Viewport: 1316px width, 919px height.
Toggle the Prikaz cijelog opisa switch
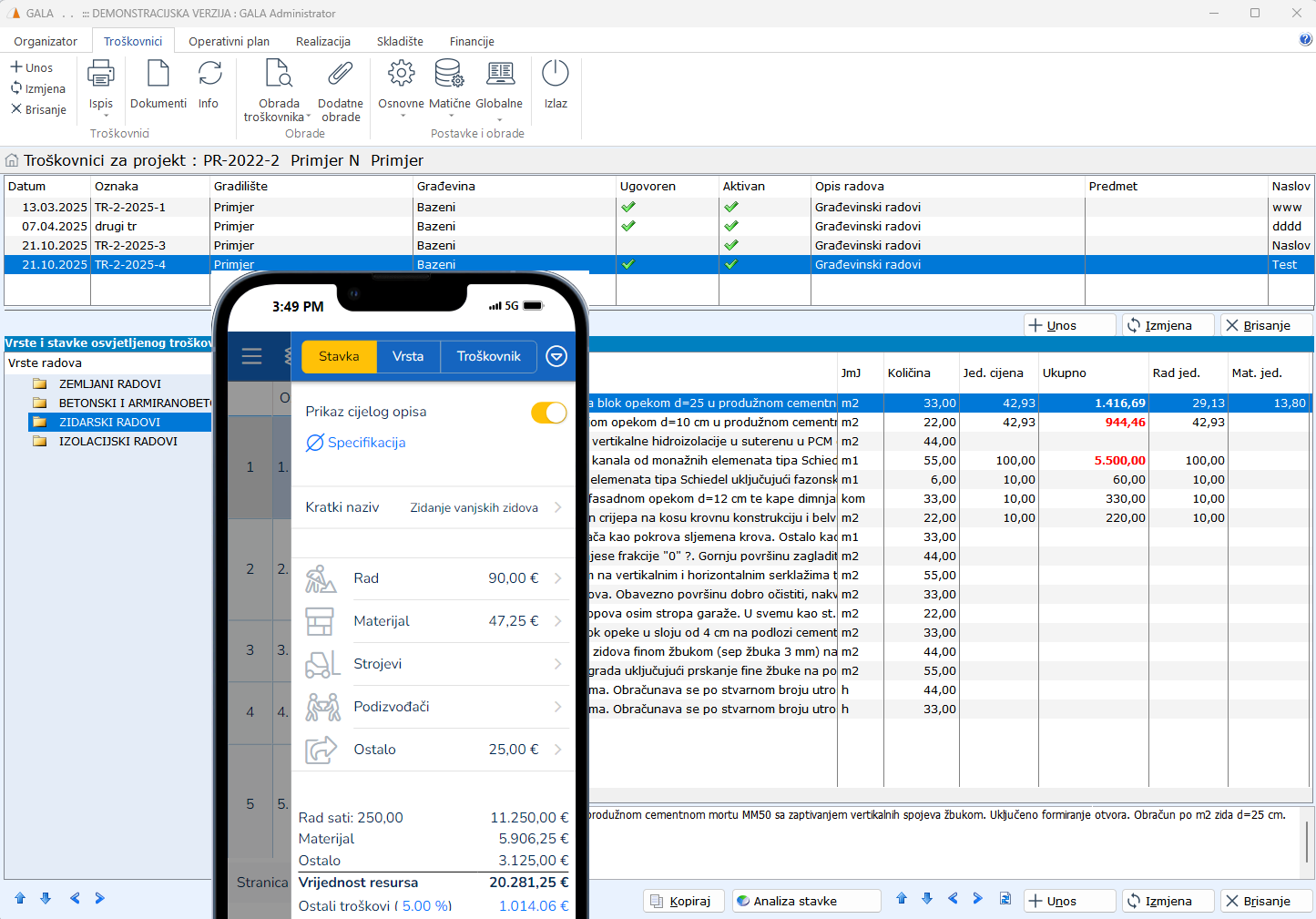[x=548, y=413]
